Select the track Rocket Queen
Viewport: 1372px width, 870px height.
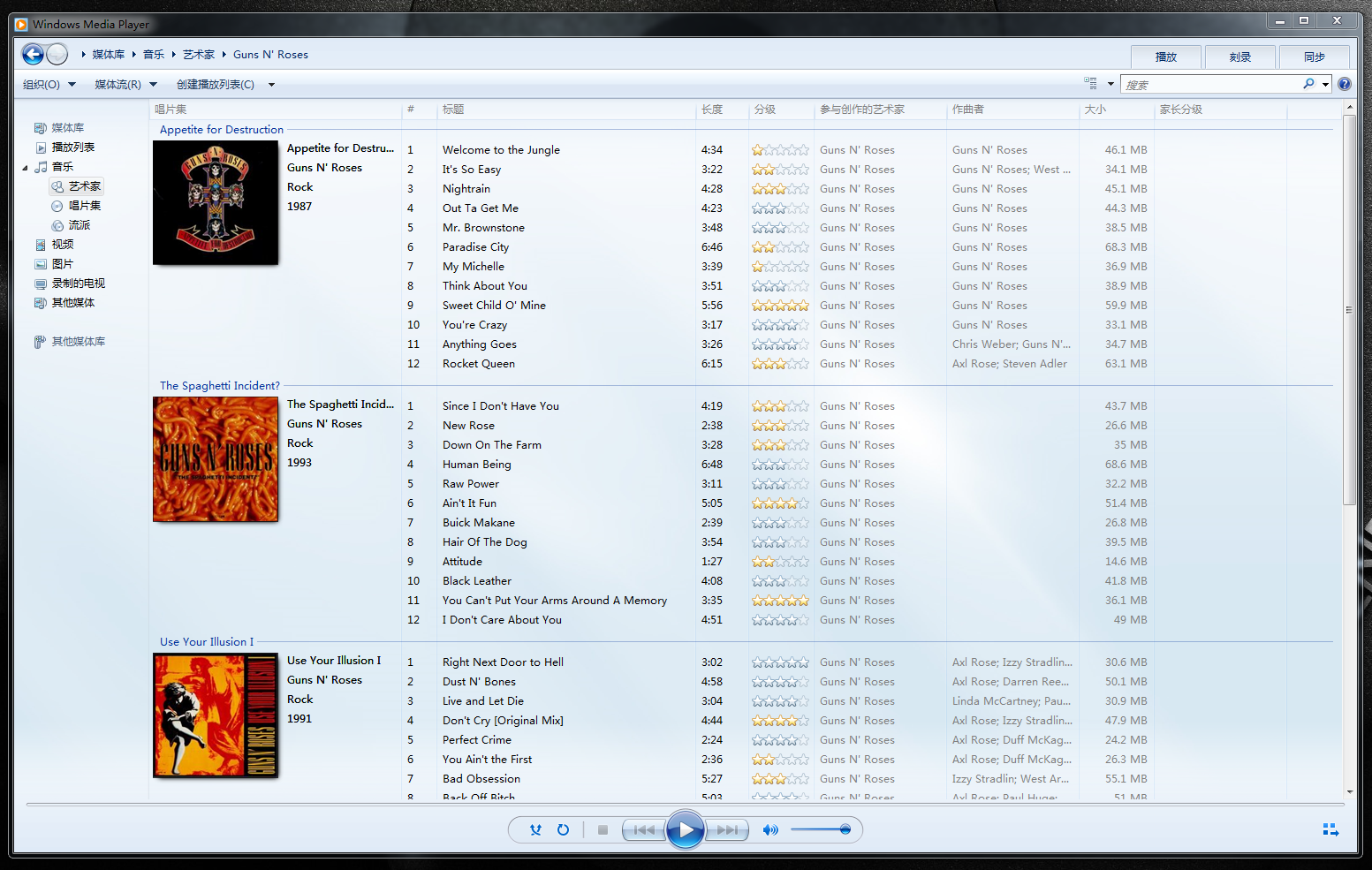click(479, 364)
